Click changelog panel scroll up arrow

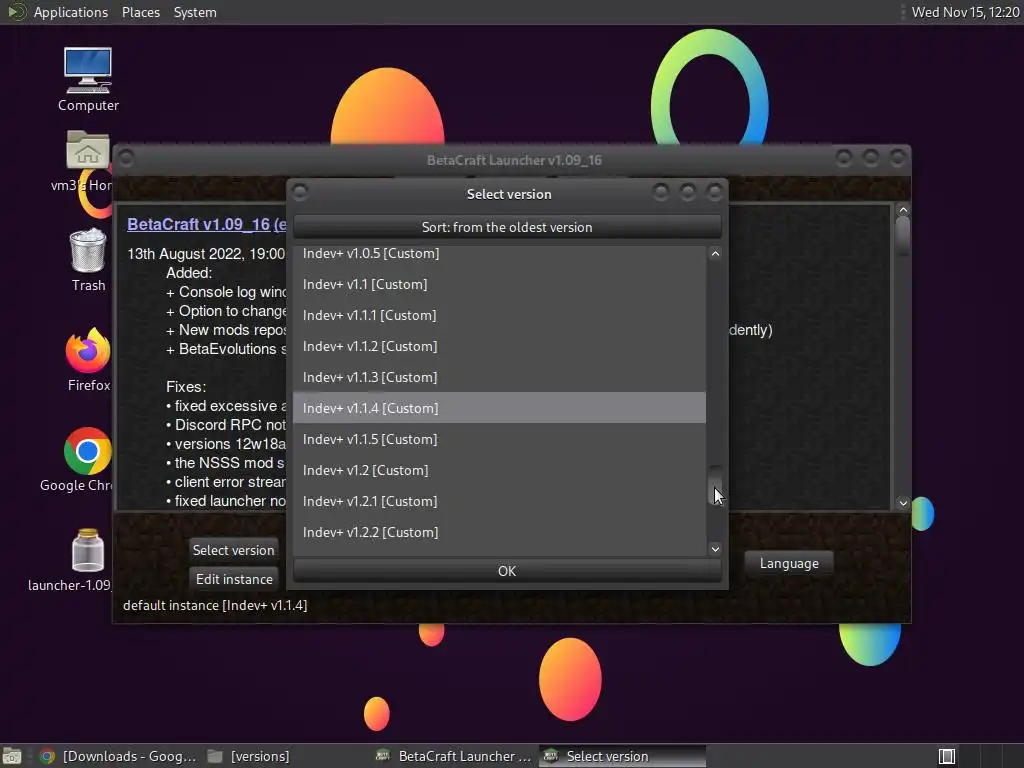coord(903,210)
